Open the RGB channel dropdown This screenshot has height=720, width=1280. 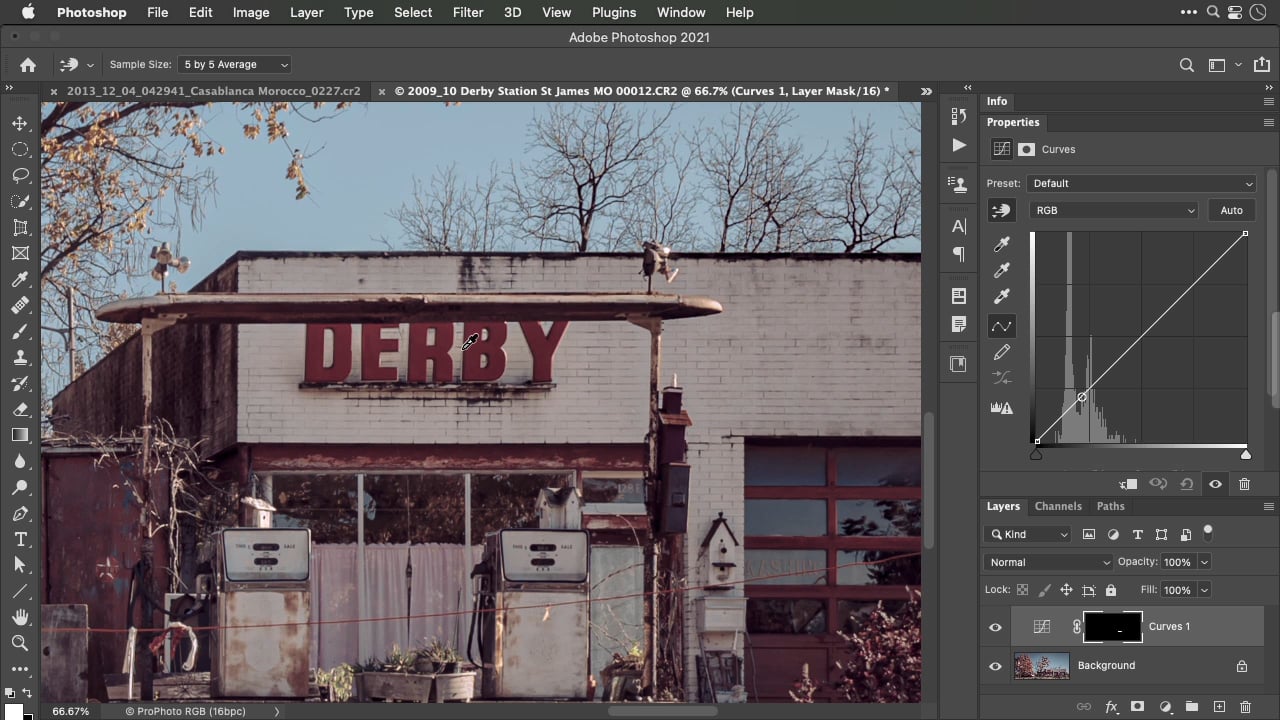pos(1113,210)
